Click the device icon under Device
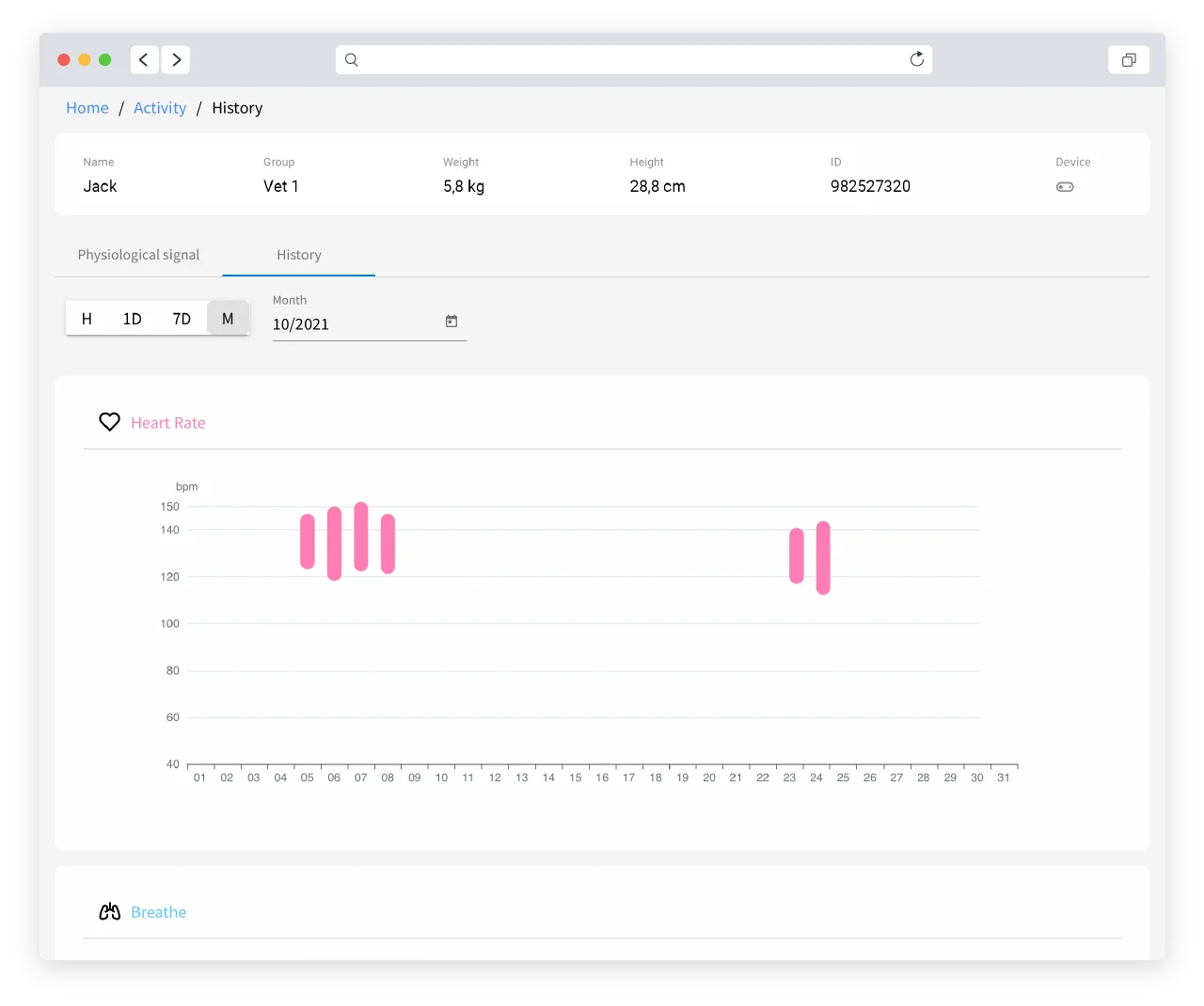Viewport: 1204px width, 1006px height. (1065, 187)
